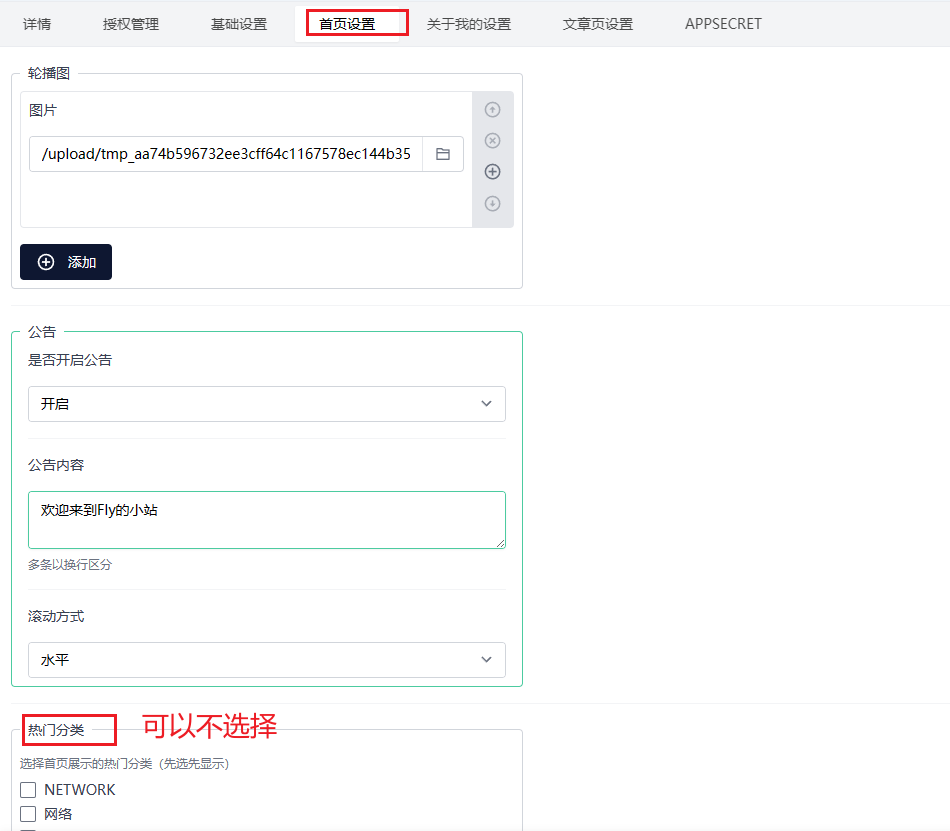
Task: Open the 滚动方式 dropdown showing 水平
Action: pyautogui.click(x=267, y=660)
